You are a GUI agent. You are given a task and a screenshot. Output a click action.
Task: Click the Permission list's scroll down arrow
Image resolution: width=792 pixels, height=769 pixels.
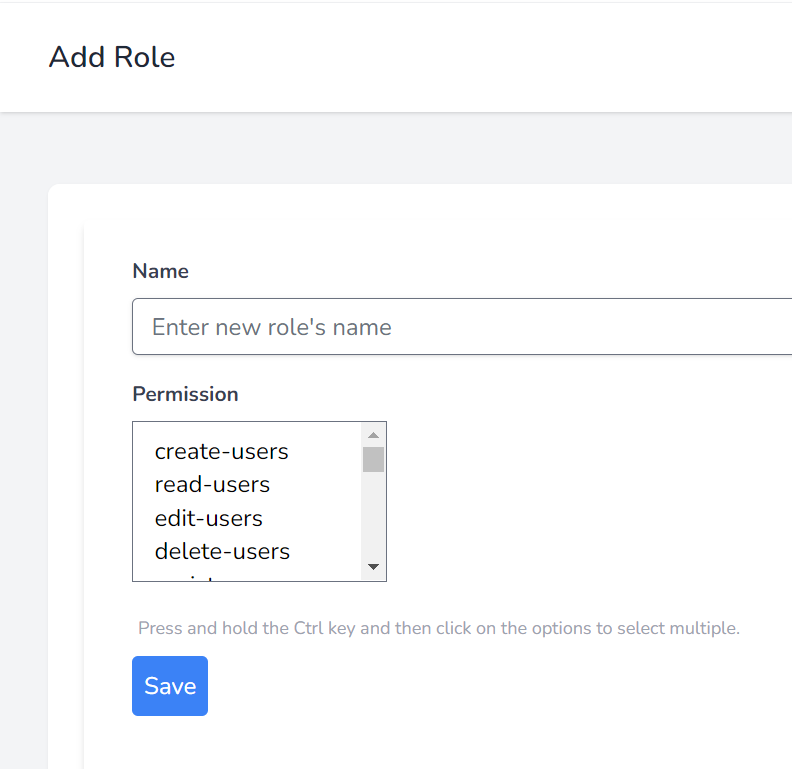point(374,567)
